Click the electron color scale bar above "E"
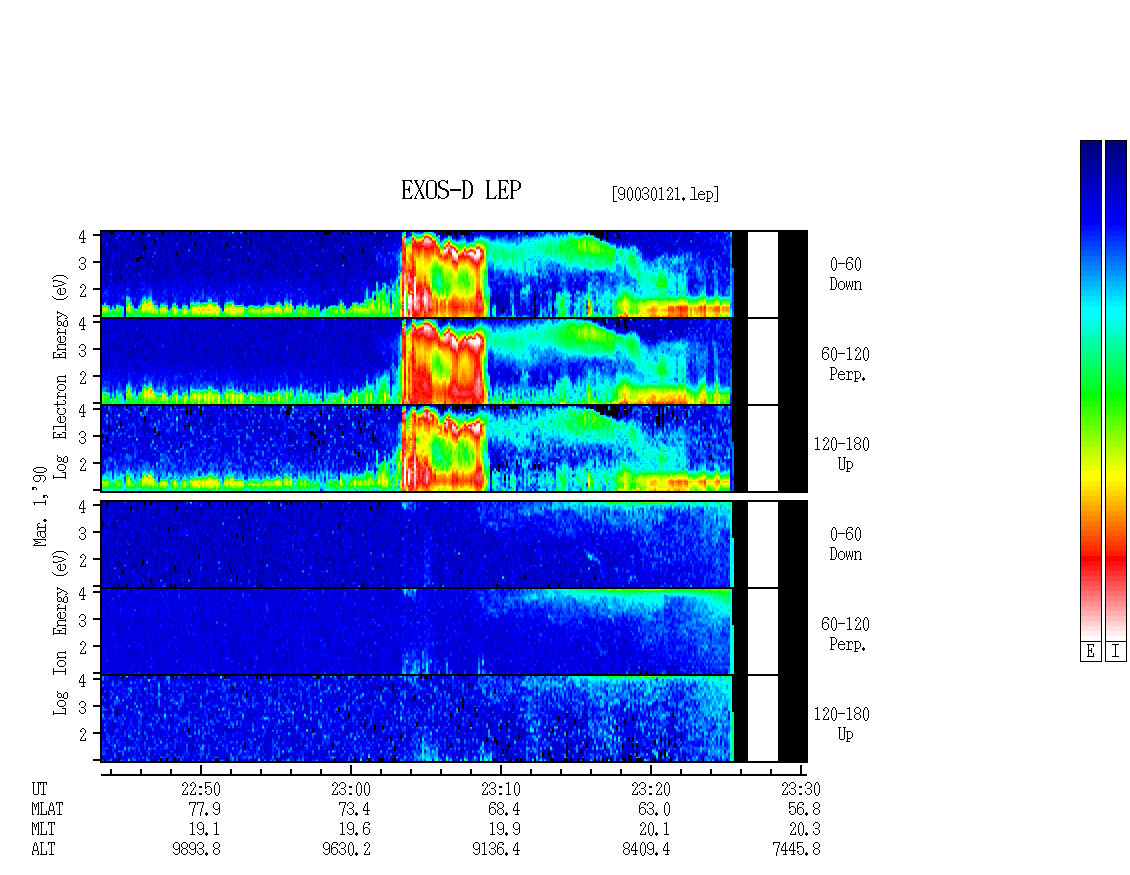Viewport: 1130px width, 875px height. coord(1090,390)
